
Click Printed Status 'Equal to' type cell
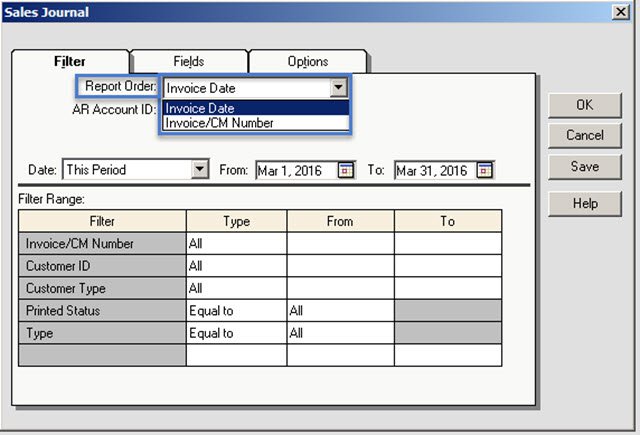[236, 311]
